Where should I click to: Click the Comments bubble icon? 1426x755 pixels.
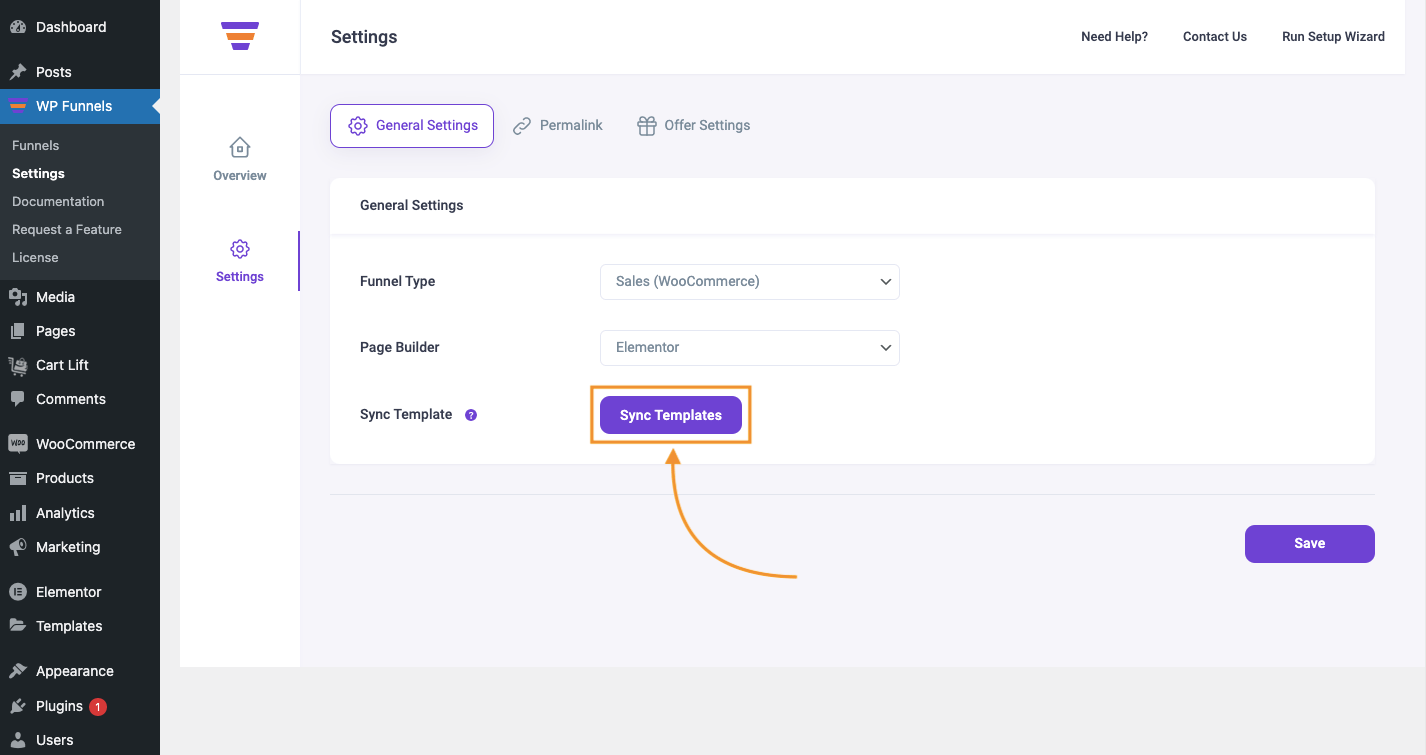(18, 399)
